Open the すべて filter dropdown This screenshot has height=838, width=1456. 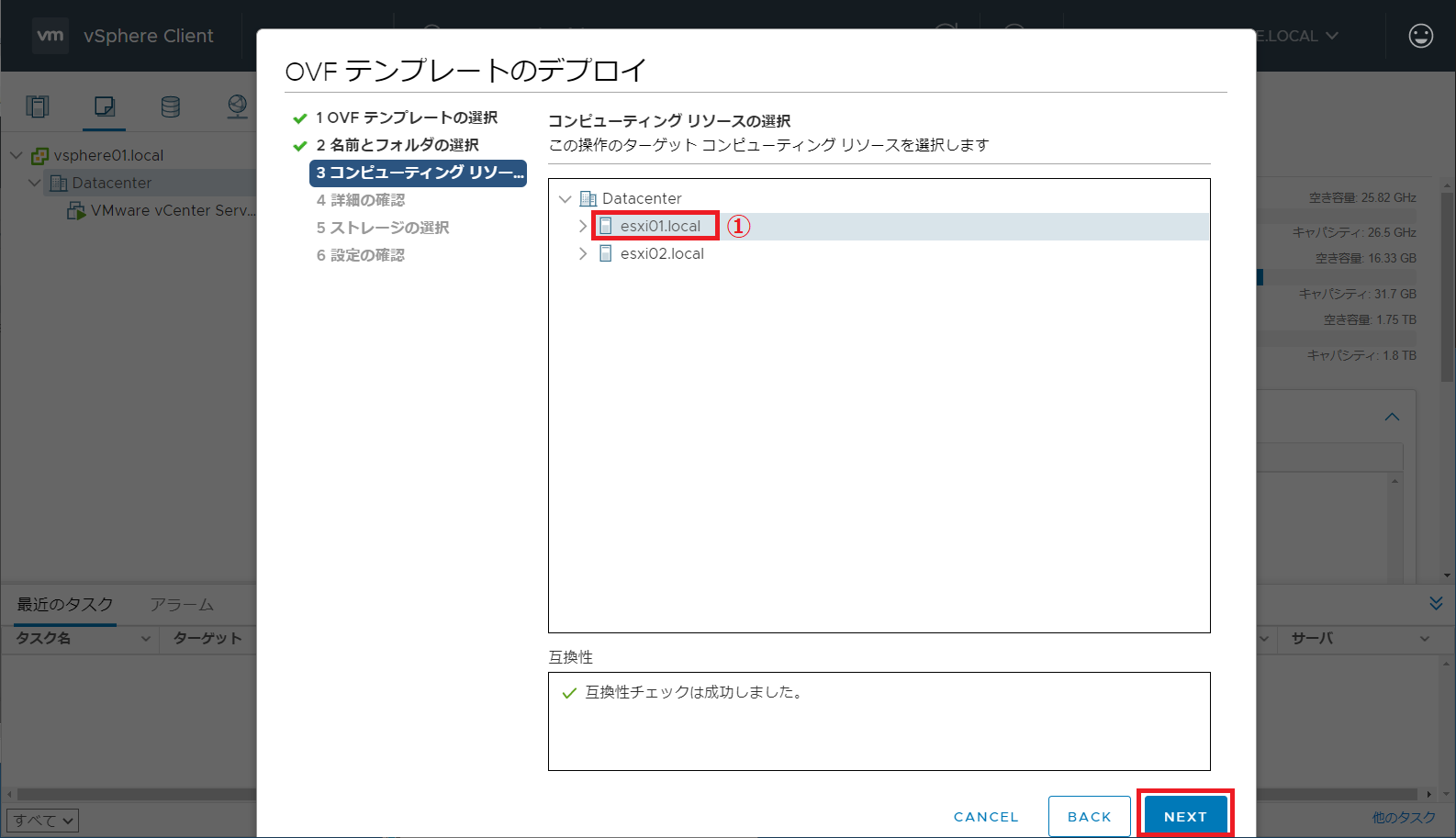click(43, 821)
